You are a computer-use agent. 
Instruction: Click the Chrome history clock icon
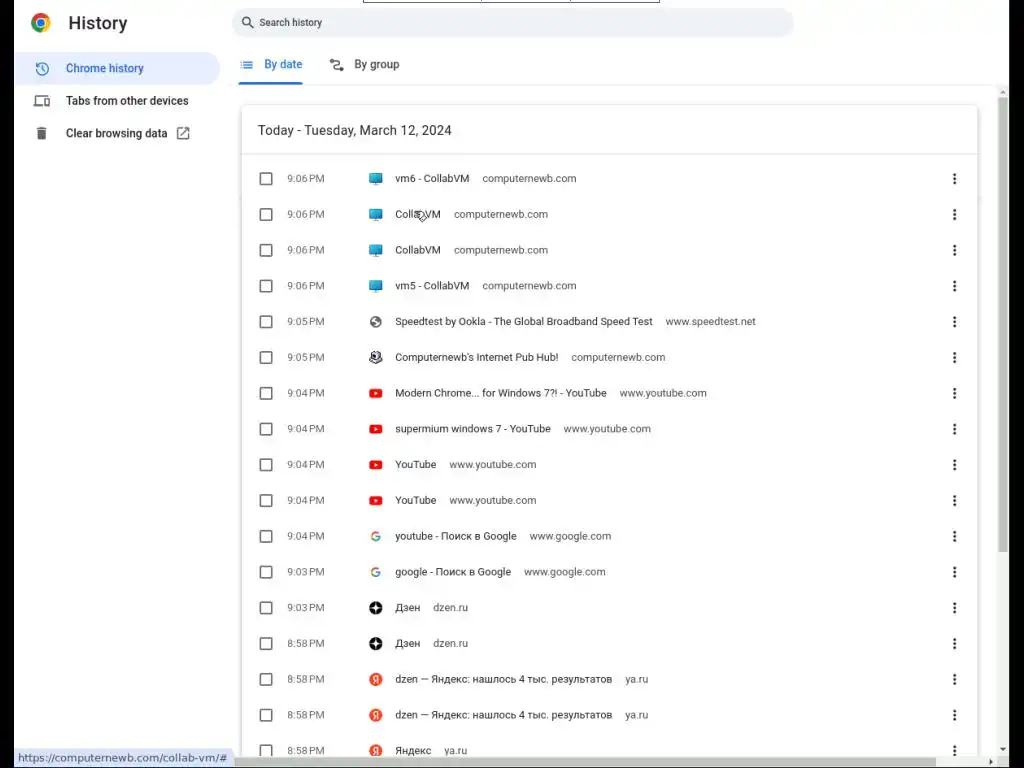(x=42, y=69)
